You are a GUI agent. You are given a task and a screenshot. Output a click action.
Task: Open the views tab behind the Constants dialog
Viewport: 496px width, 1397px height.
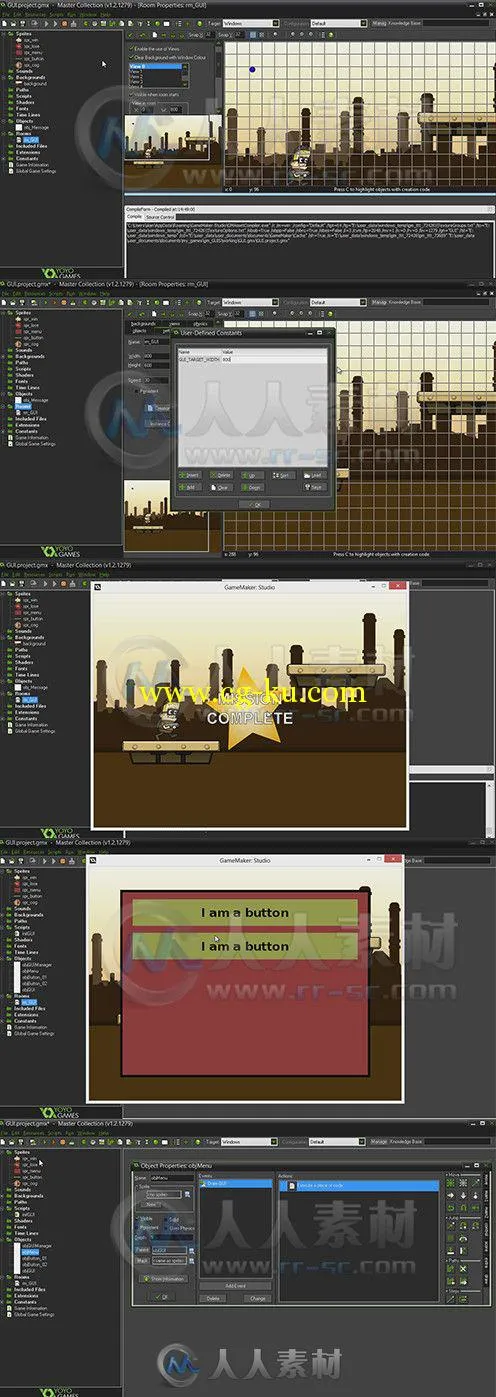click(x=174, y=323)
